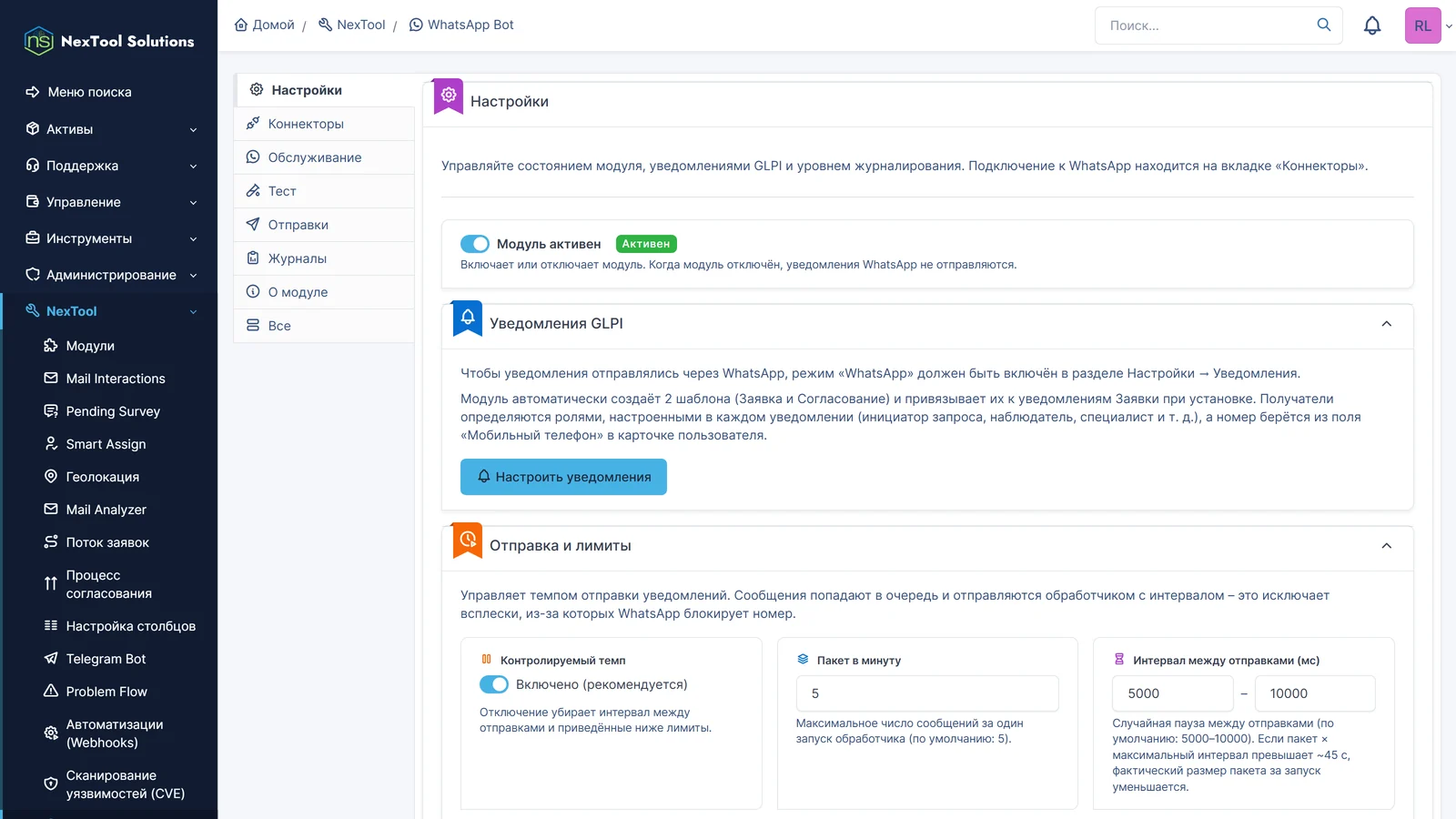This screenshot has height=819, width=1456.
Task: Click the notifications bell icon
Action: (1372, 25)
